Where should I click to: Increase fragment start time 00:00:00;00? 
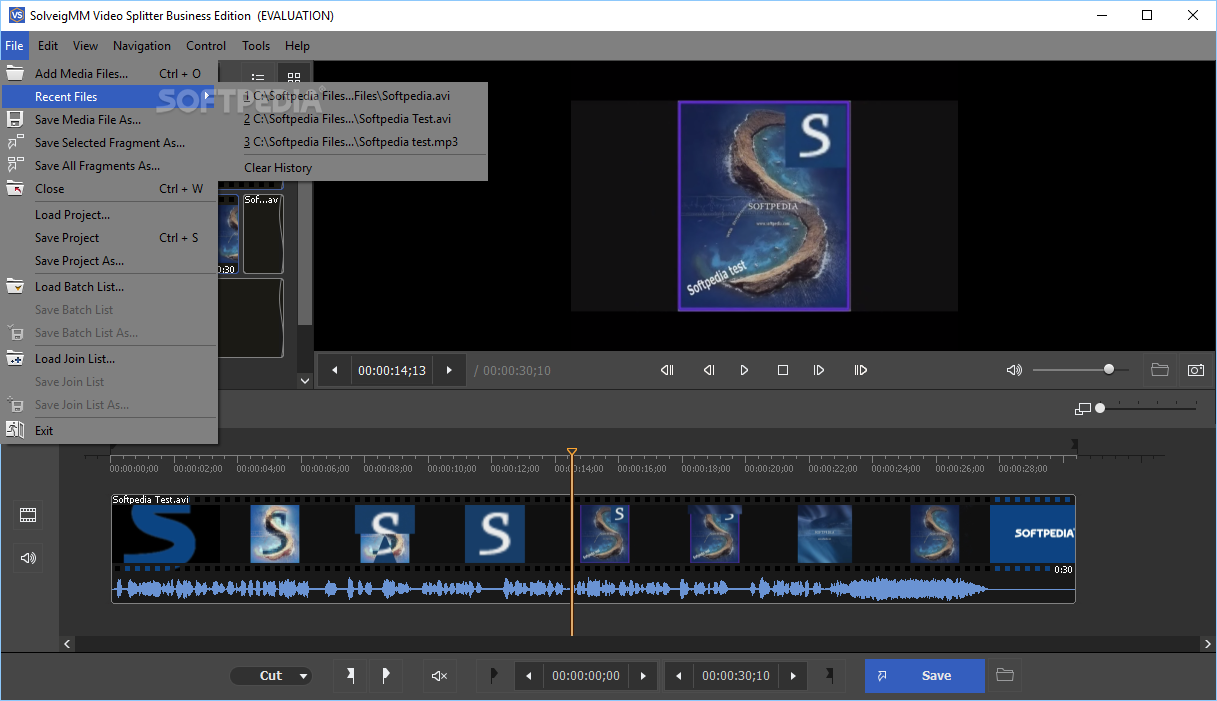pos(643,676)
